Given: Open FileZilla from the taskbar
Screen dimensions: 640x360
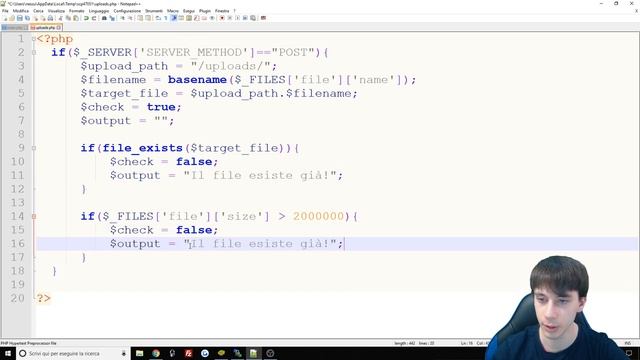Looking at the screenshot, I should coord(189,353).
